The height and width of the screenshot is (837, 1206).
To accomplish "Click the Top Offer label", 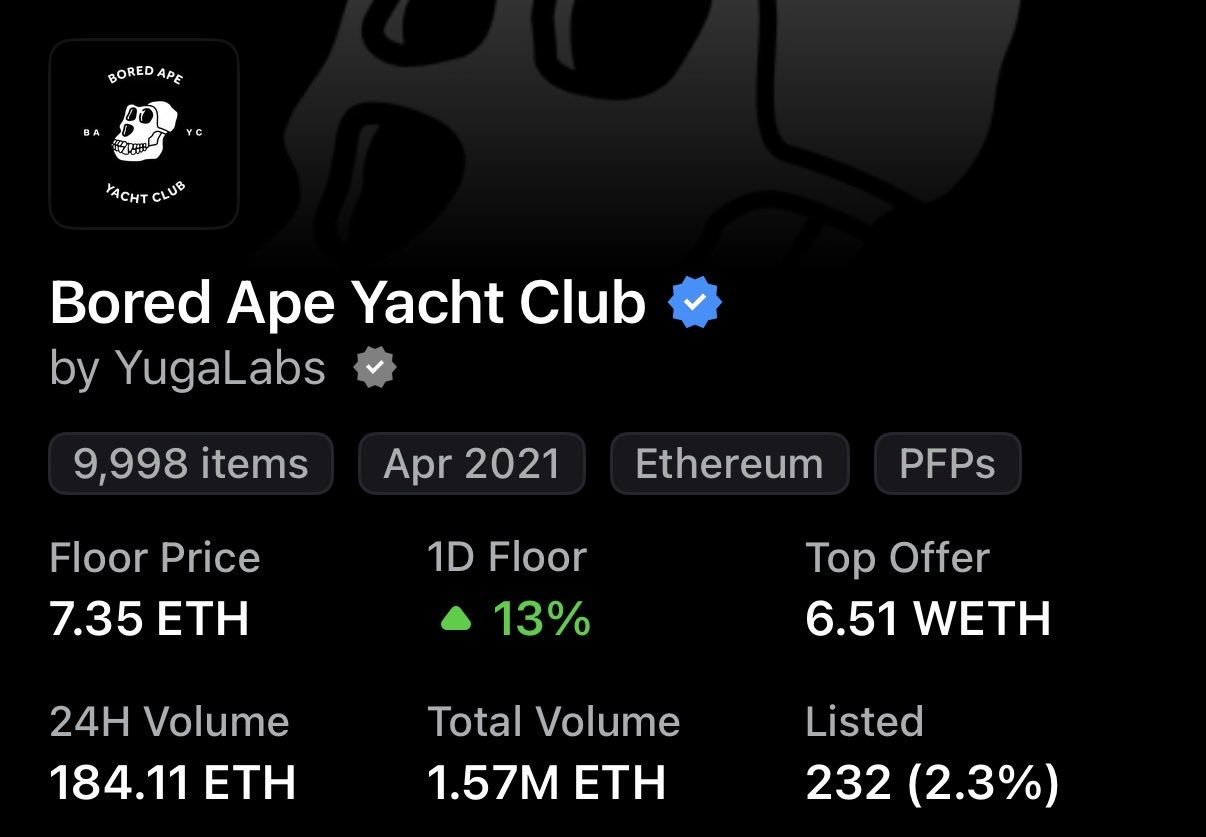I will 897,558.
